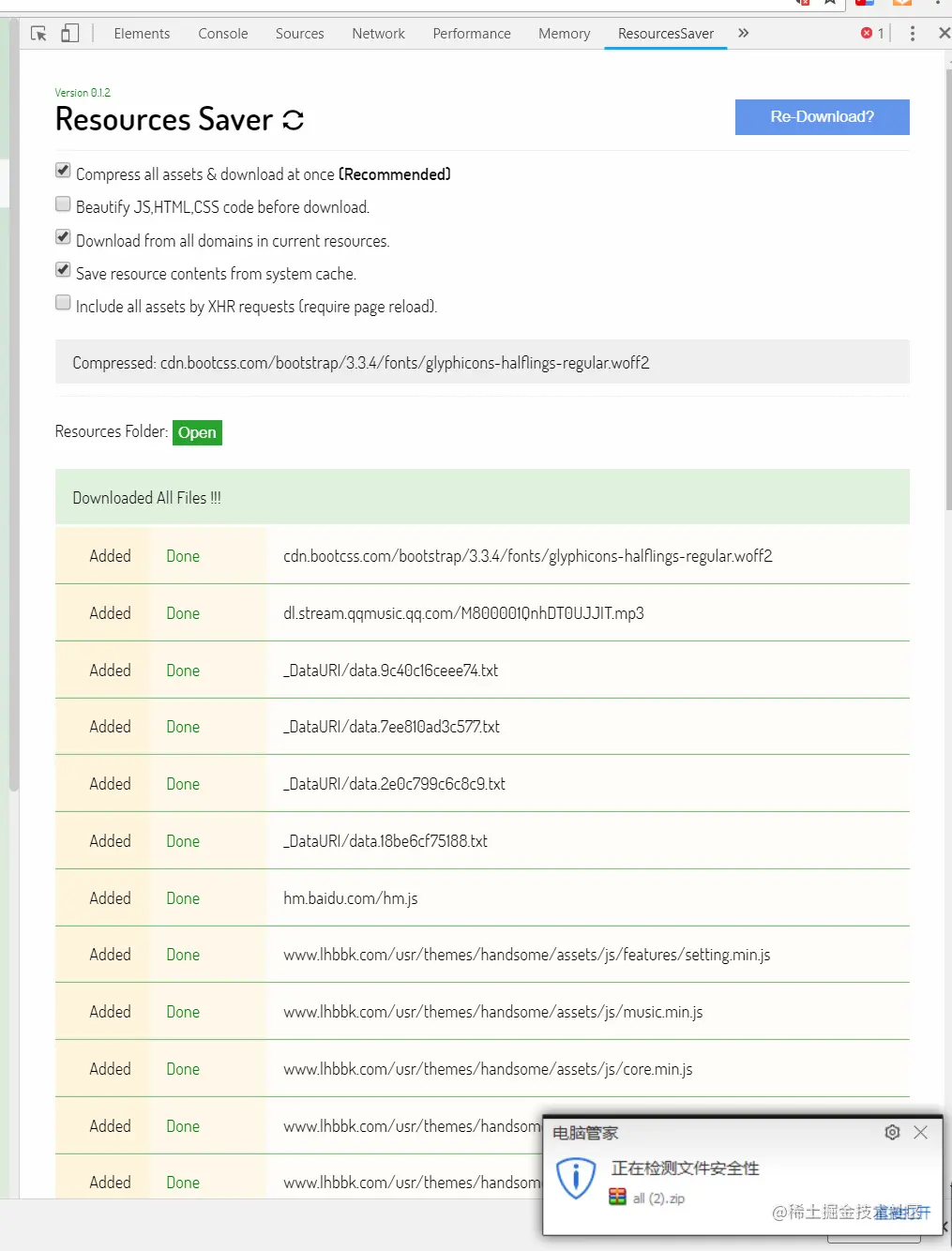Select the core.min.js resource row

tap(482, 1068)
